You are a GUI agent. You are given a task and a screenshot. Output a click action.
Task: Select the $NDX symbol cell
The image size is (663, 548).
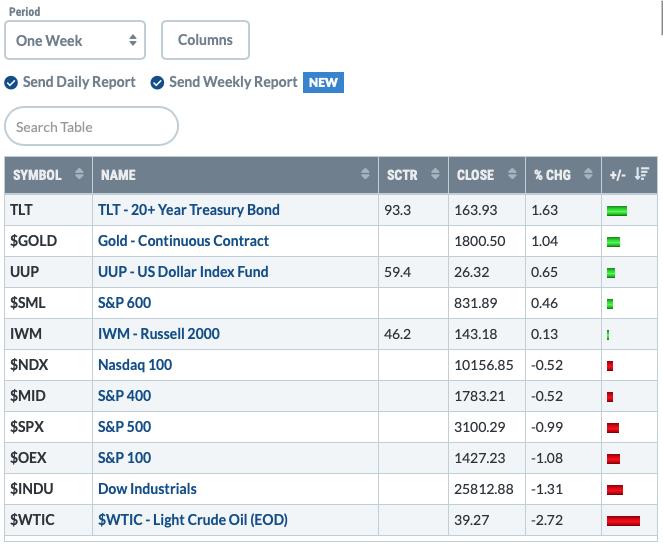coord(48,364)
